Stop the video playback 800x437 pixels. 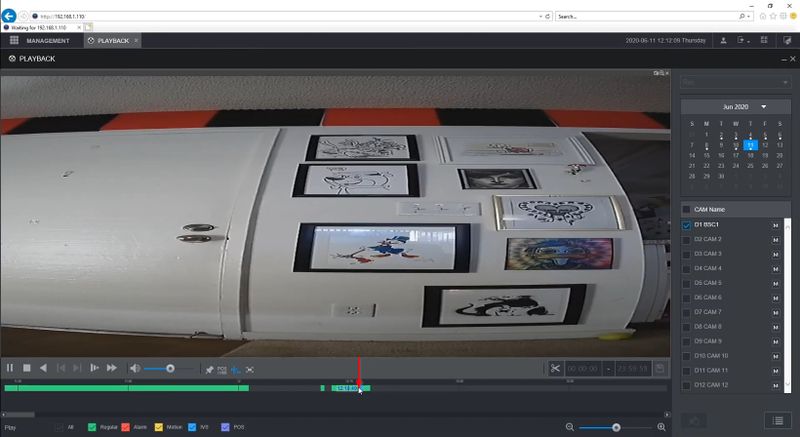(27, 368)
